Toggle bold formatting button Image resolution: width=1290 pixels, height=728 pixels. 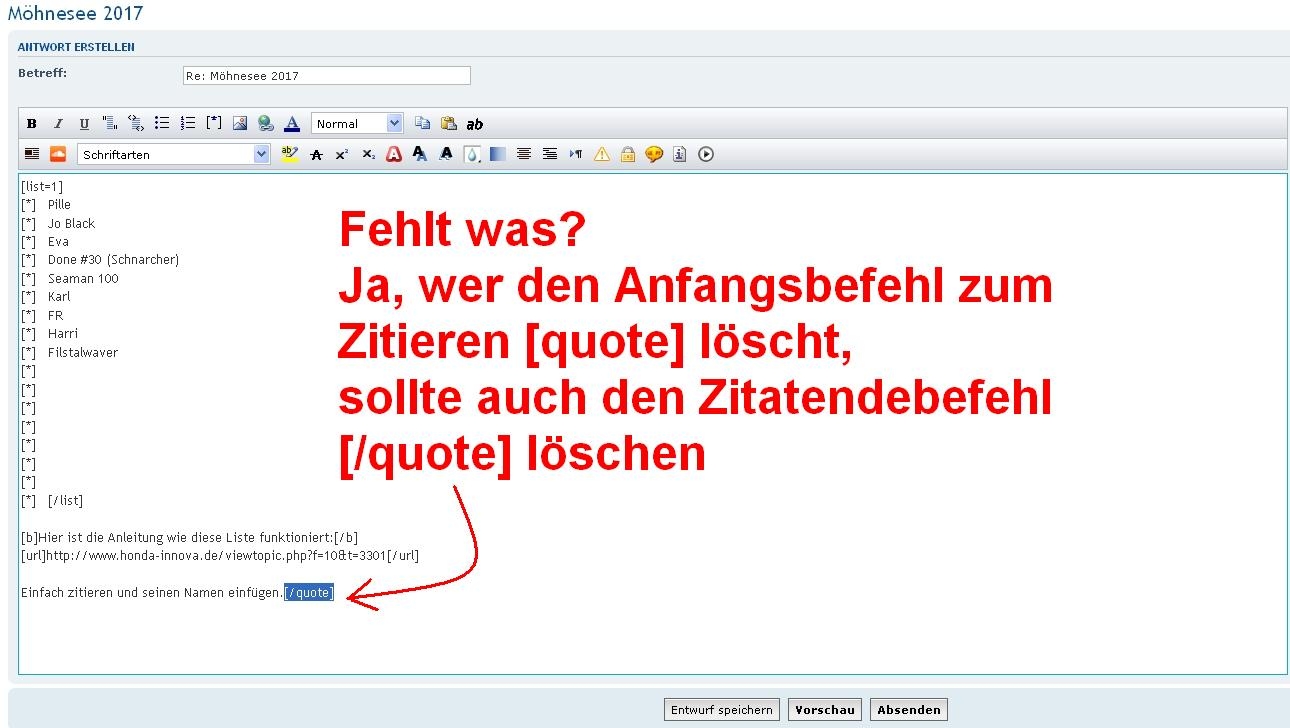32,124
